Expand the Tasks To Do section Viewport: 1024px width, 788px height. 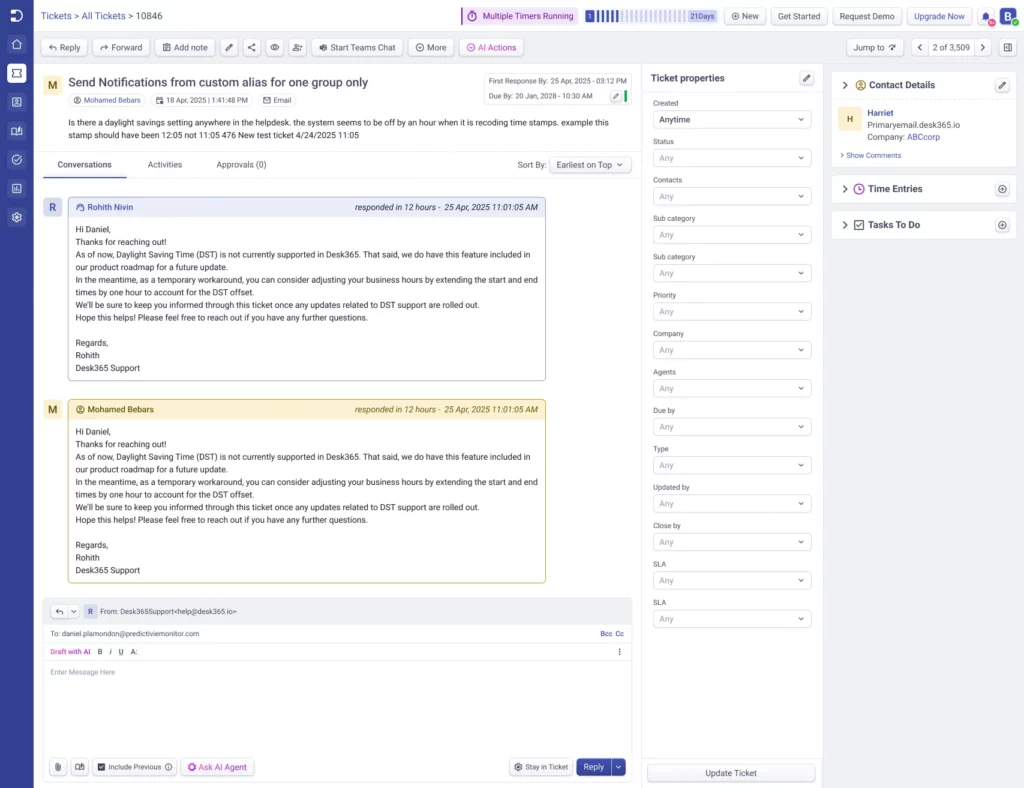pyautogui.click(x=845, y=225)
